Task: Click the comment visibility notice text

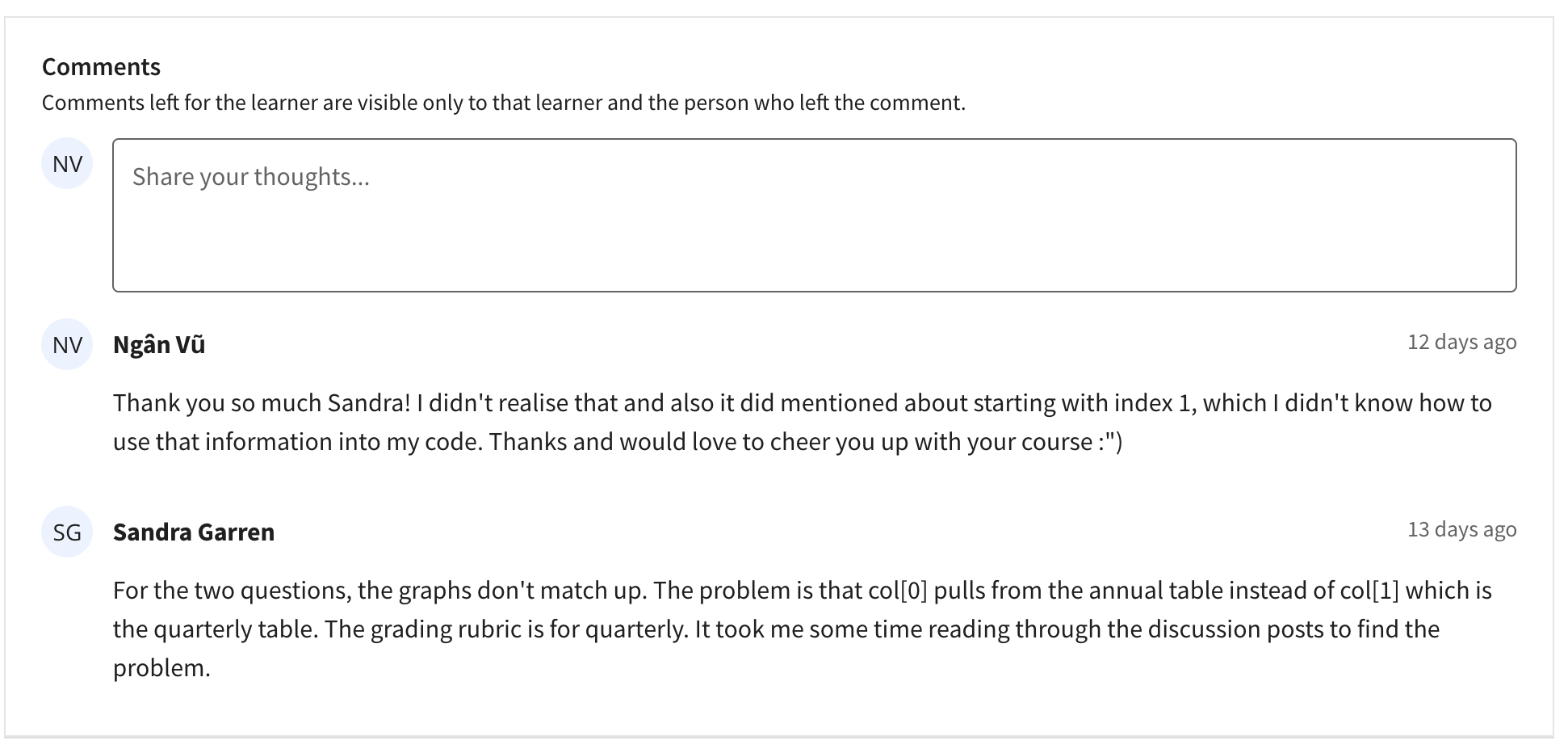Action: tap(503, 103)
